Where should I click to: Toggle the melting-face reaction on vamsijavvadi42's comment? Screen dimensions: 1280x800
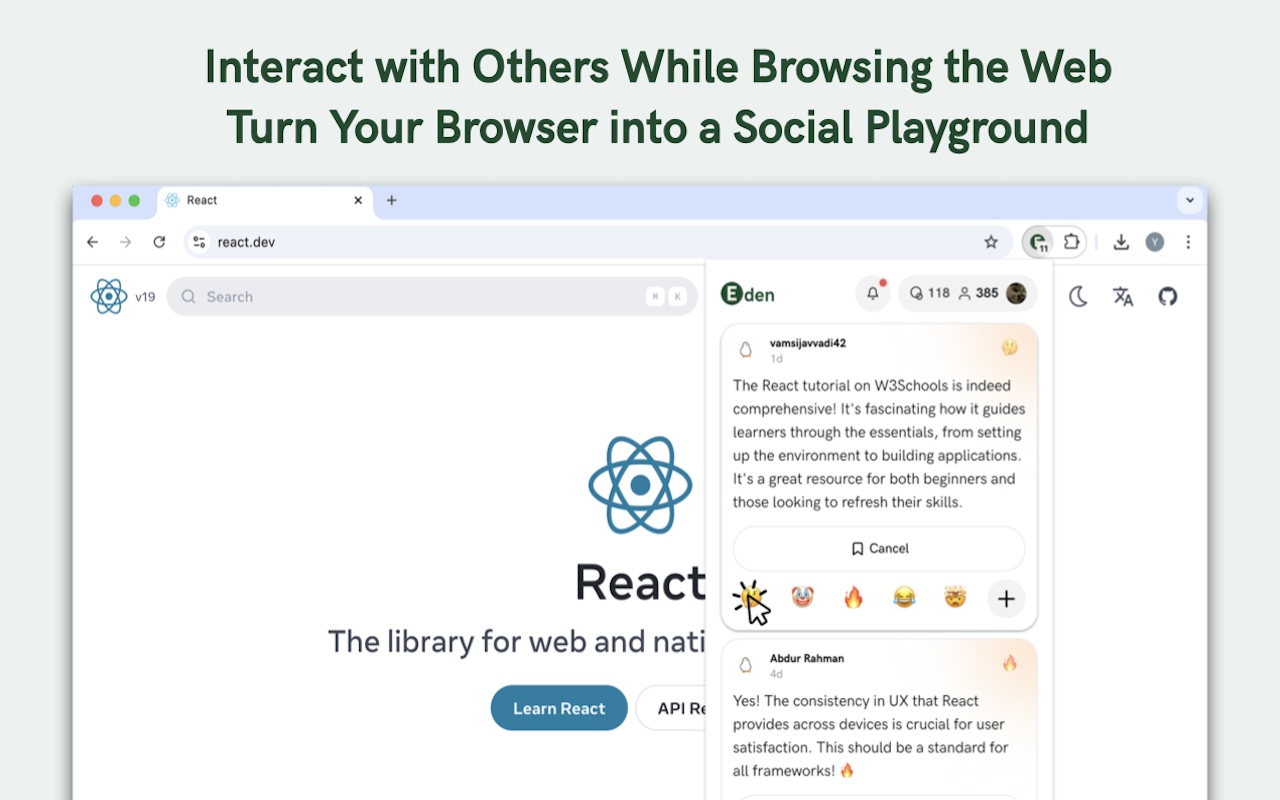pos(1009,347)
